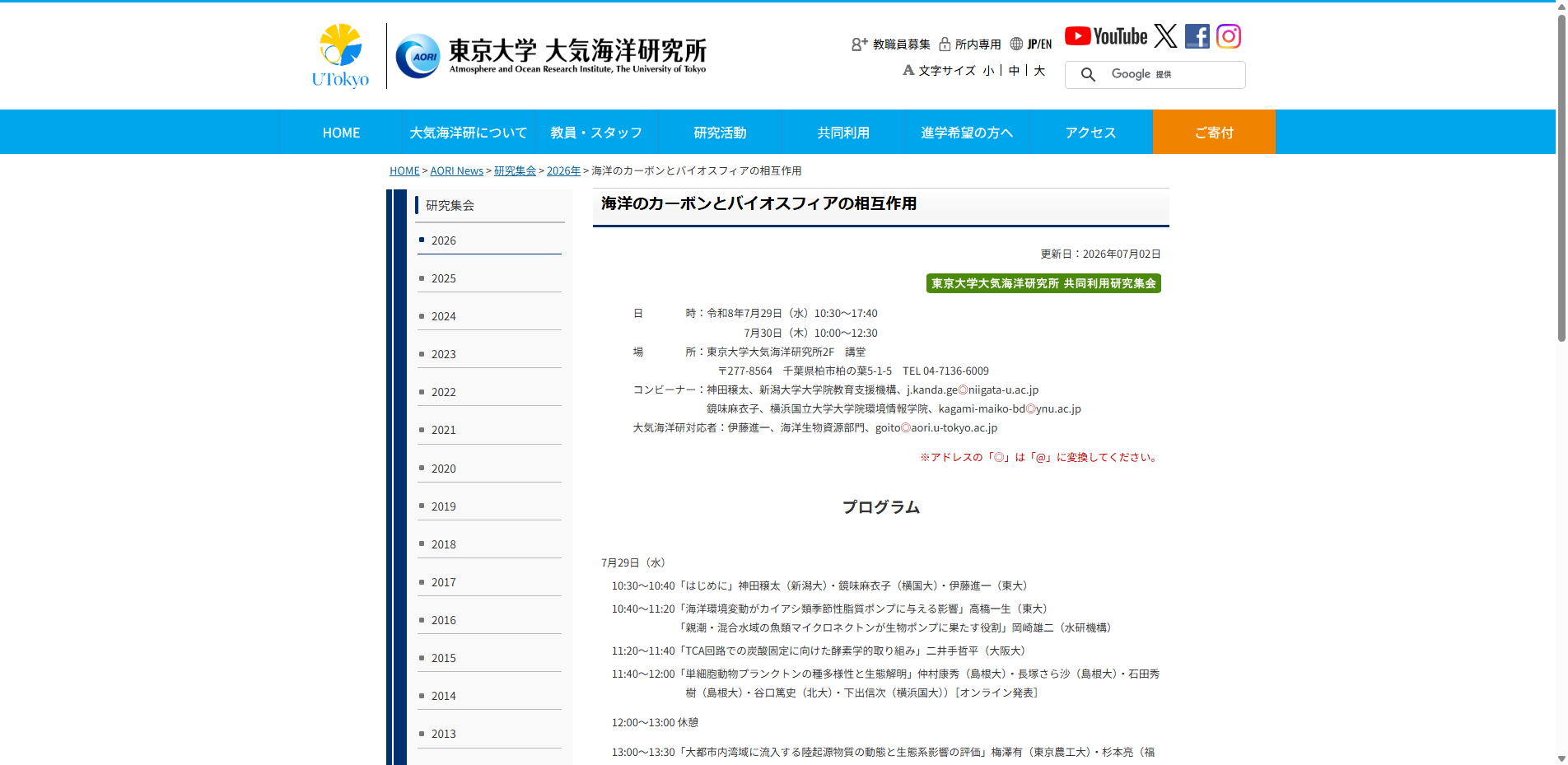Set text size to 大

pyautogui.click(x=1039, y=71)
